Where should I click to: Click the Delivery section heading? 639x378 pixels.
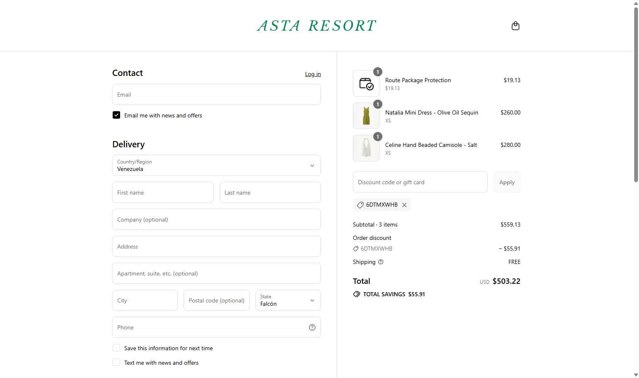tap(128, 144)
